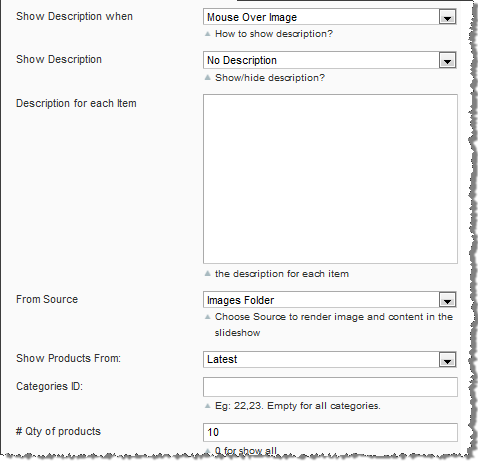This screenshot has height=461, width=478.
Task: Click arrow button of Mouse Over Image select
Action: pyautogui.click(x=447, y=17)
